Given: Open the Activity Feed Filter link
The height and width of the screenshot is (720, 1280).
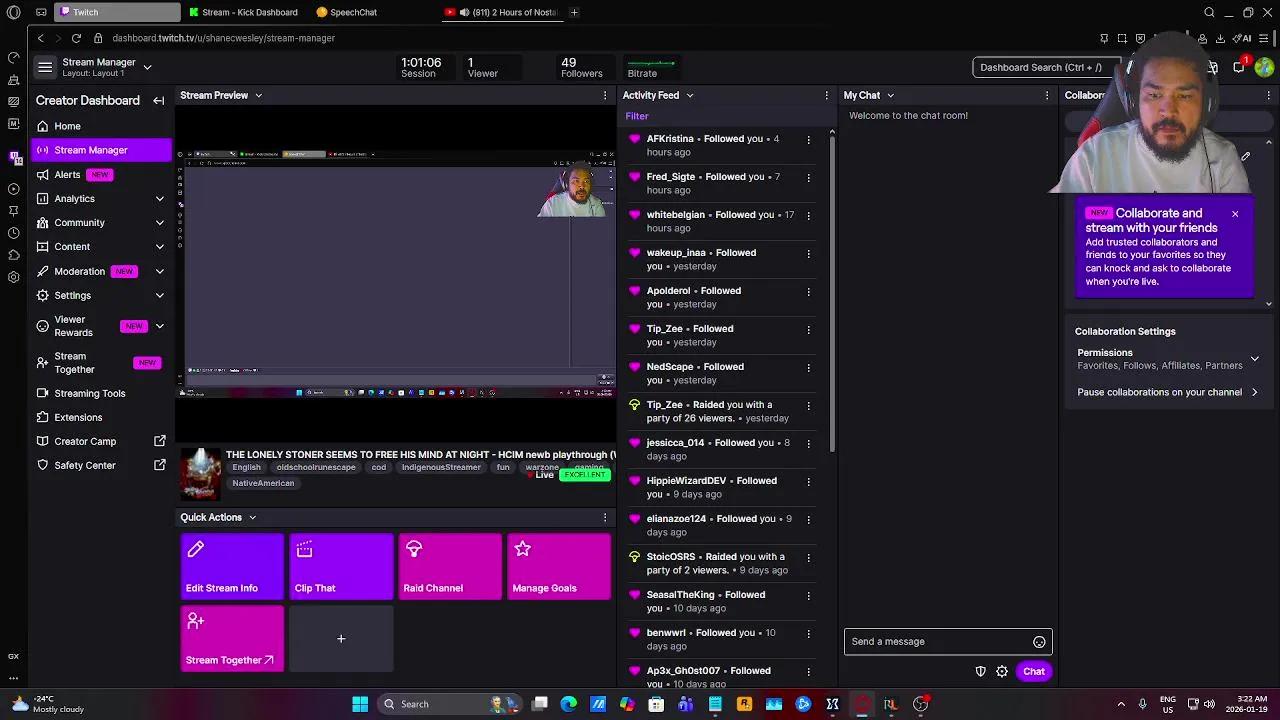Looking at the screenshot, I should (637, 116).
